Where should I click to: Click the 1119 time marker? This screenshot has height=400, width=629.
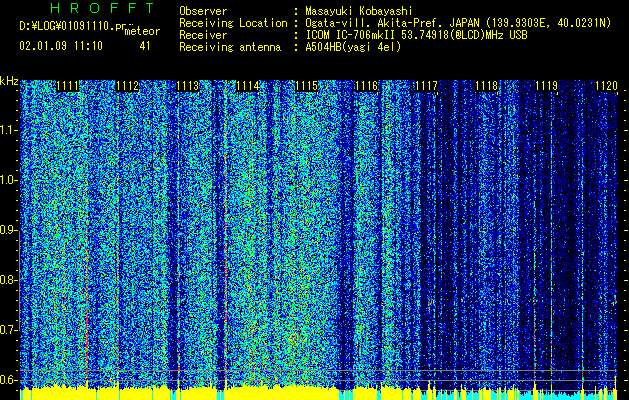[546, 86]
